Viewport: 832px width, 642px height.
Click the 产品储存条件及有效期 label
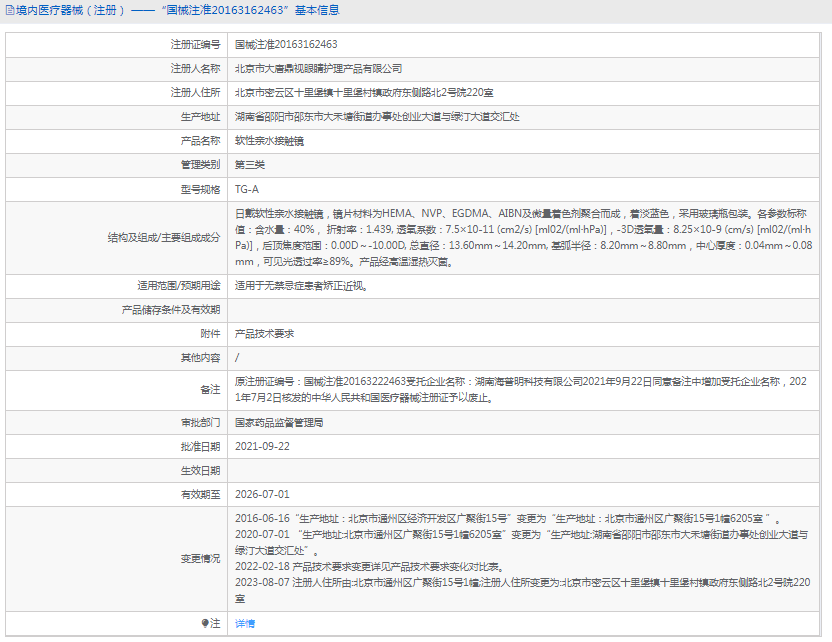171,310
